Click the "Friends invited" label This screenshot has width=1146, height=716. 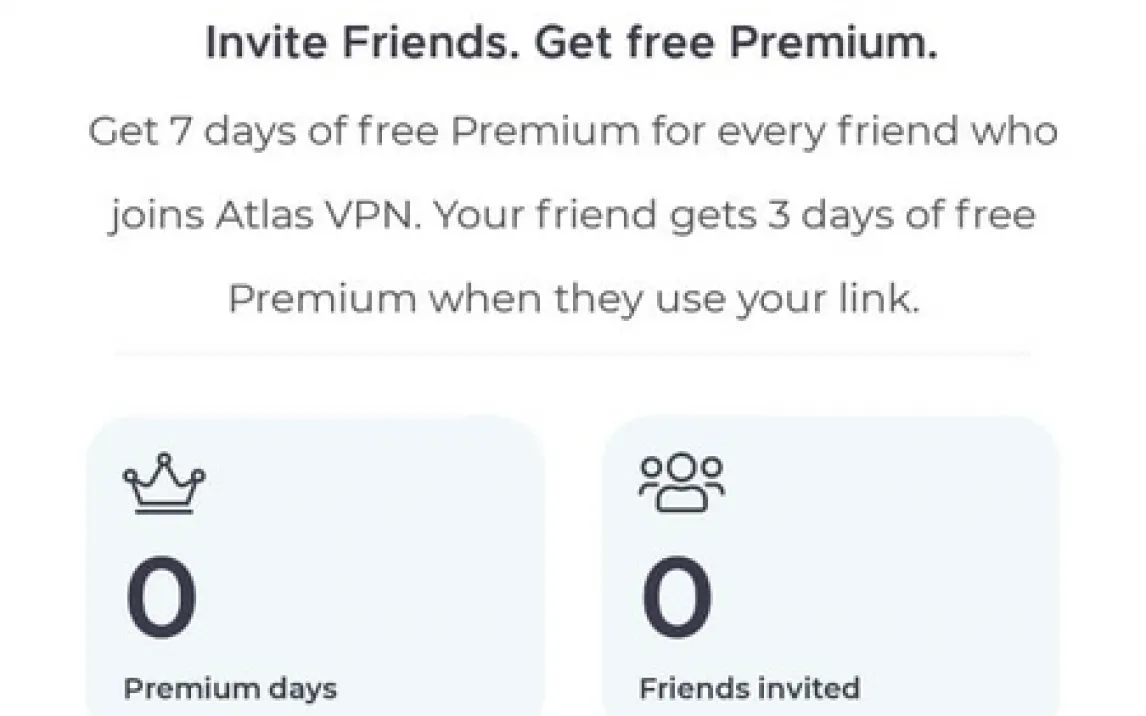click(749, 689)
